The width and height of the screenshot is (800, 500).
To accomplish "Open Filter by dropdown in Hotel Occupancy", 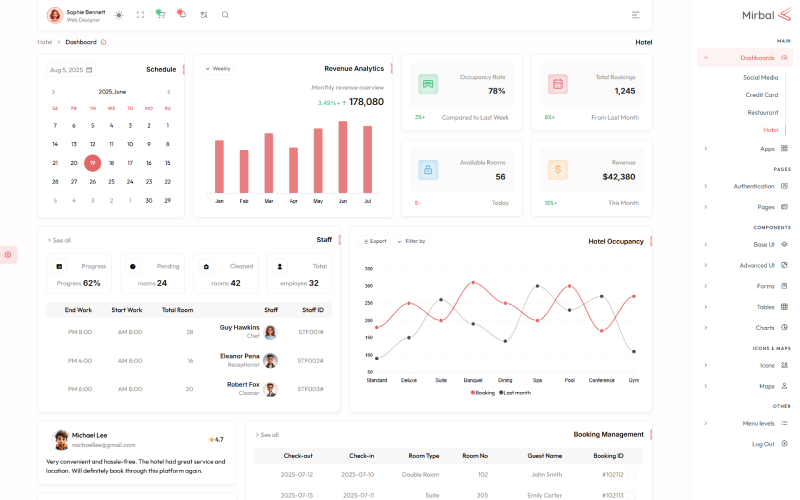I will click(x=410, y=241).
